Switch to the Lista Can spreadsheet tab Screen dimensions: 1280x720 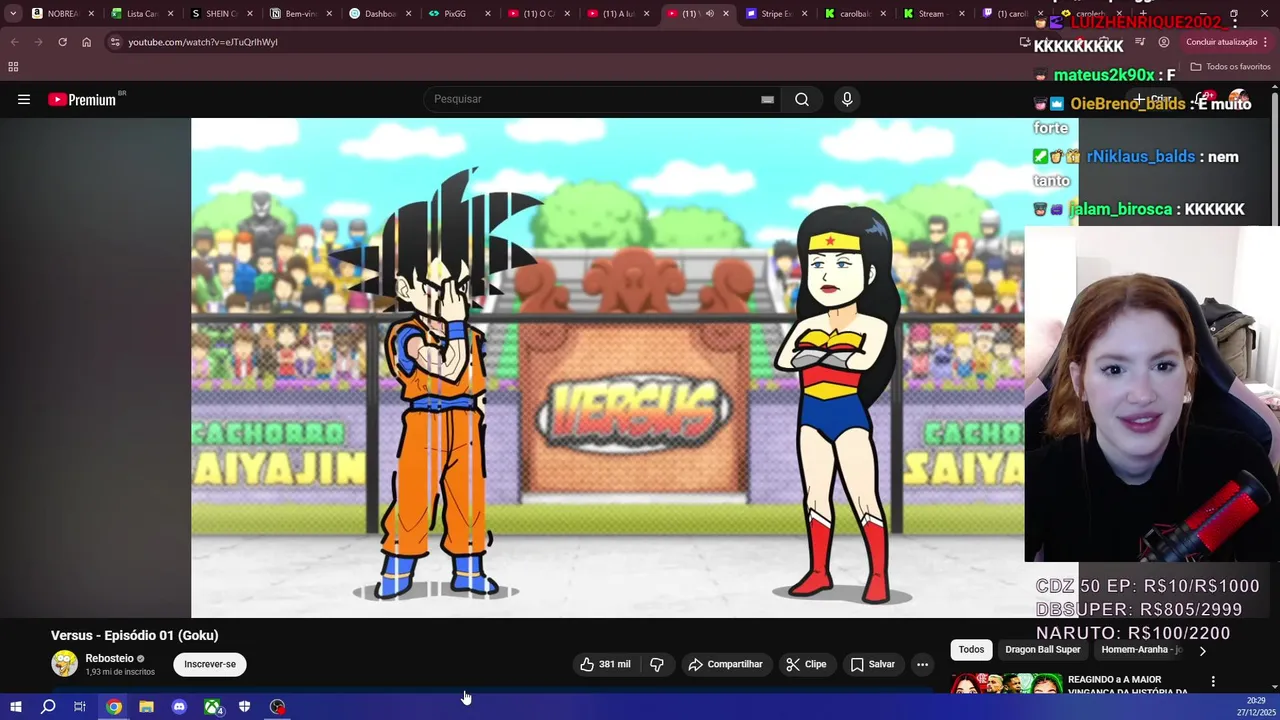(x=141, y=14)
